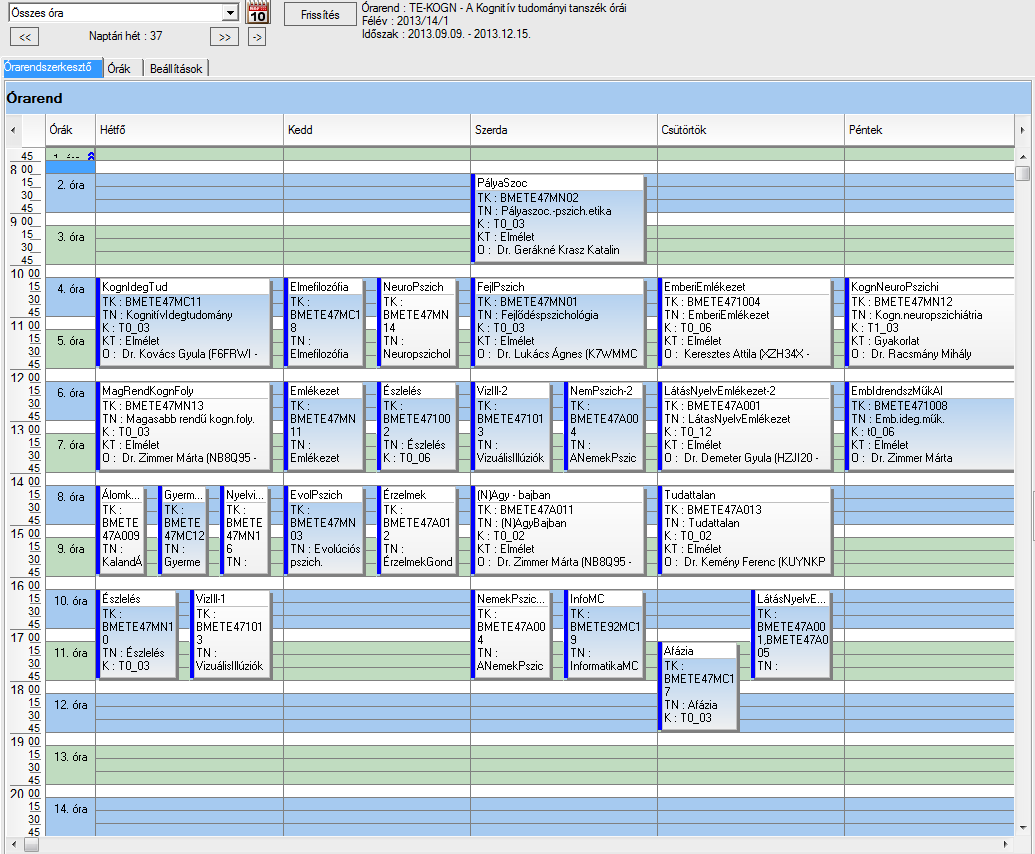Select the LátásNyelvEmlékezet-2 class block
This screenshot has height=854, width=1035.
(745, 426)
